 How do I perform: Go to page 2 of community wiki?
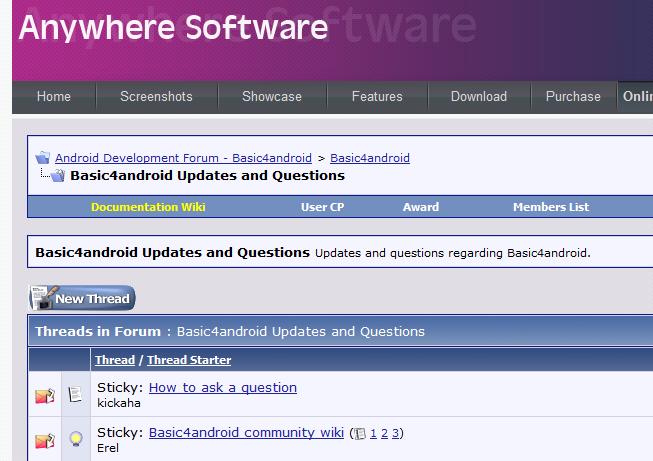coord(384,434)
